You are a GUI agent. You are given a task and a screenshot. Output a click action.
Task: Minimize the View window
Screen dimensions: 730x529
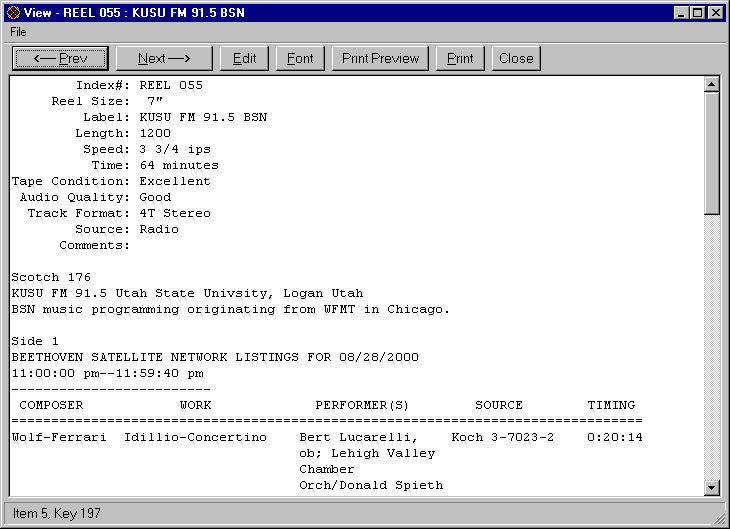point(682,13)
